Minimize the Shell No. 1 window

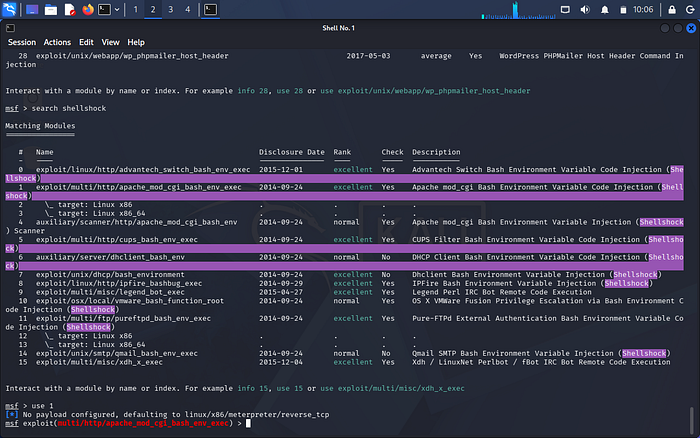click(x=664, y=28)
